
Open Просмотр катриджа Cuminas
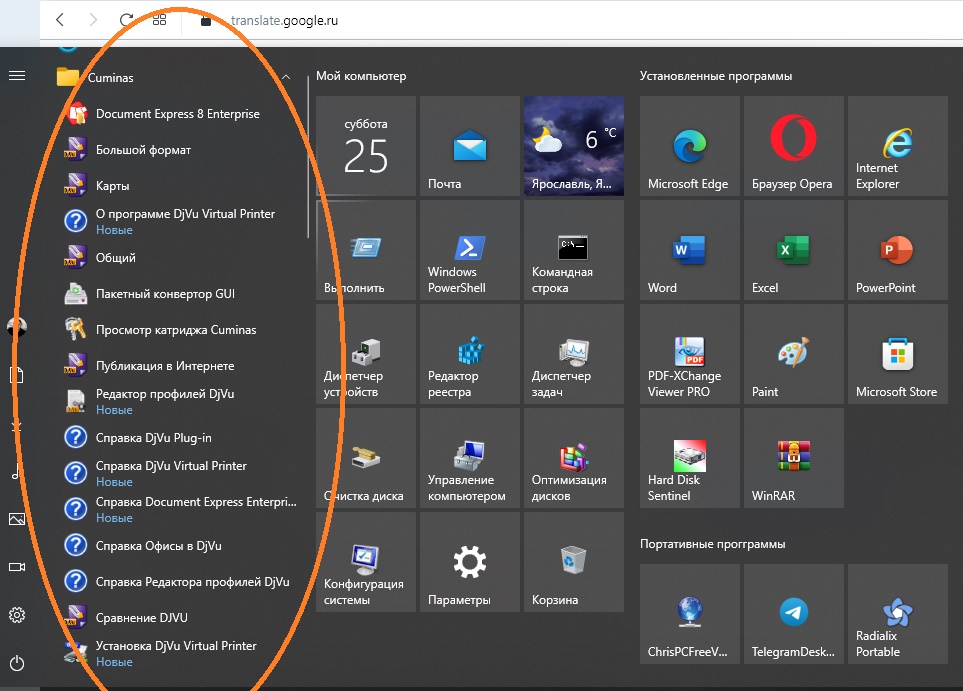tap(178, 330)
